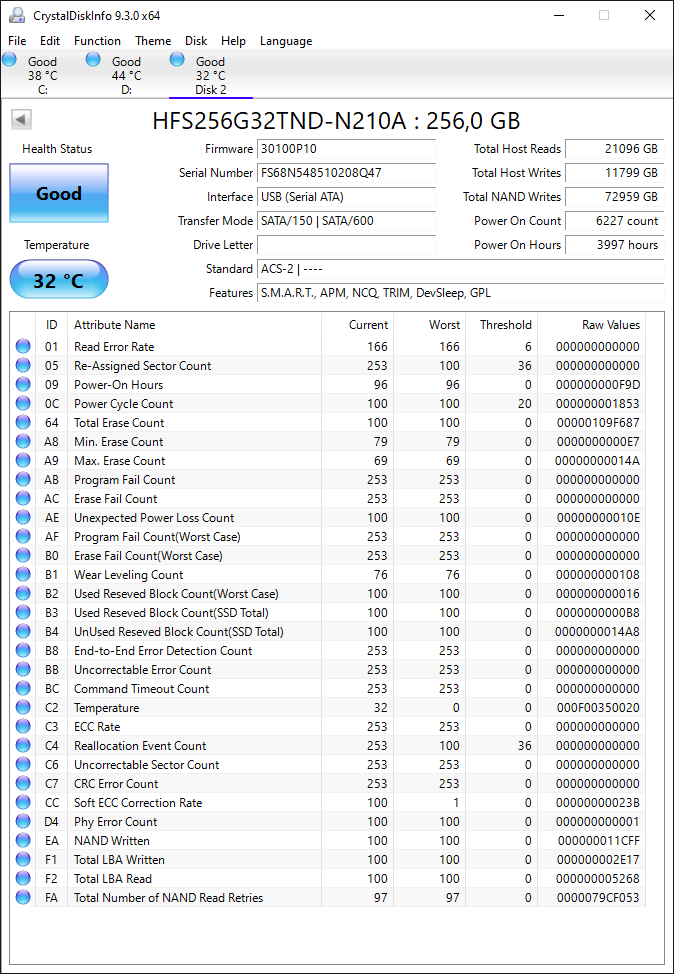Image resolution: width=674 pixels, height=974 pixels.
Task: Click status orb of Total LBA Written row
Action: [x=23, y=860]
